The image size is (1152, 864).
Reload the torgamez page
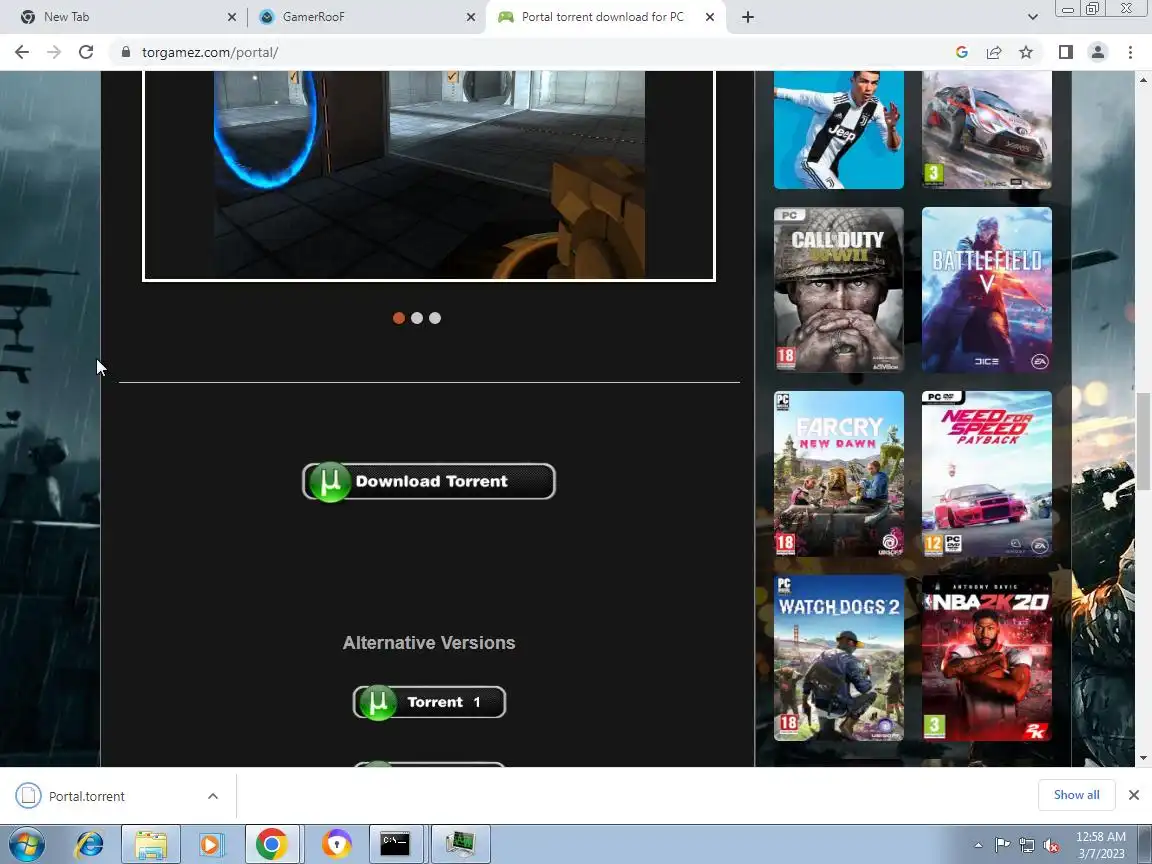[86, 52]
